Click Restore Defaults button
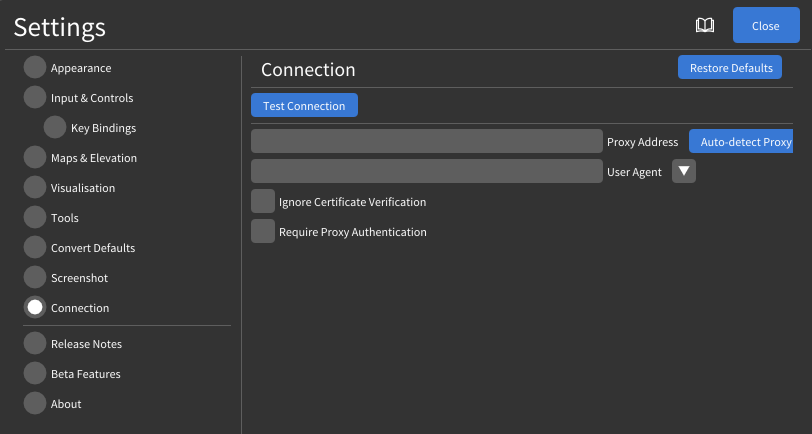 point(730,68)
